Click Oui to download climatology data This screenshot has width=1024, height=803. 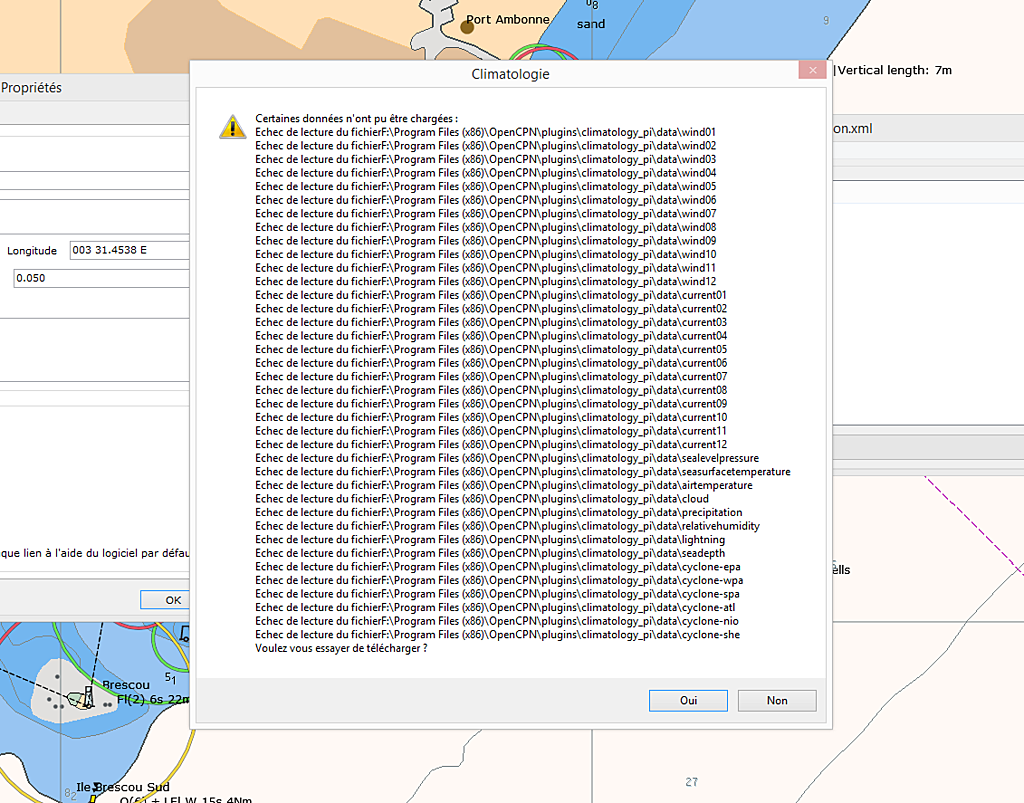pyautogui.click(x=688, y=701)
